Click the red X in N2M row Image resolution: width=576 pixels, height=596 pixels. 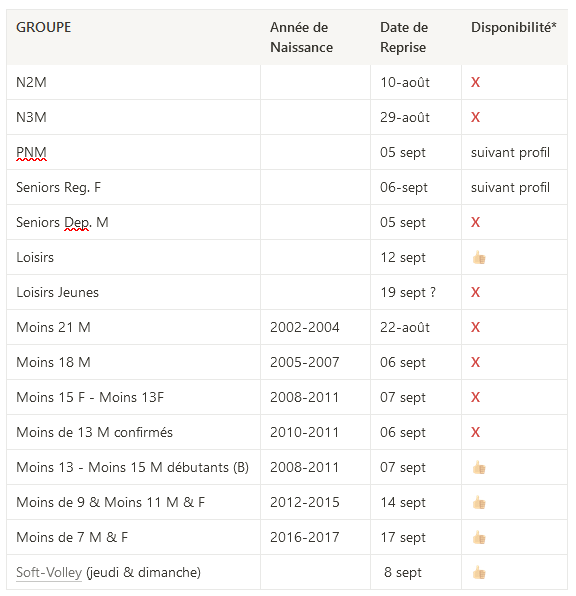475,82
